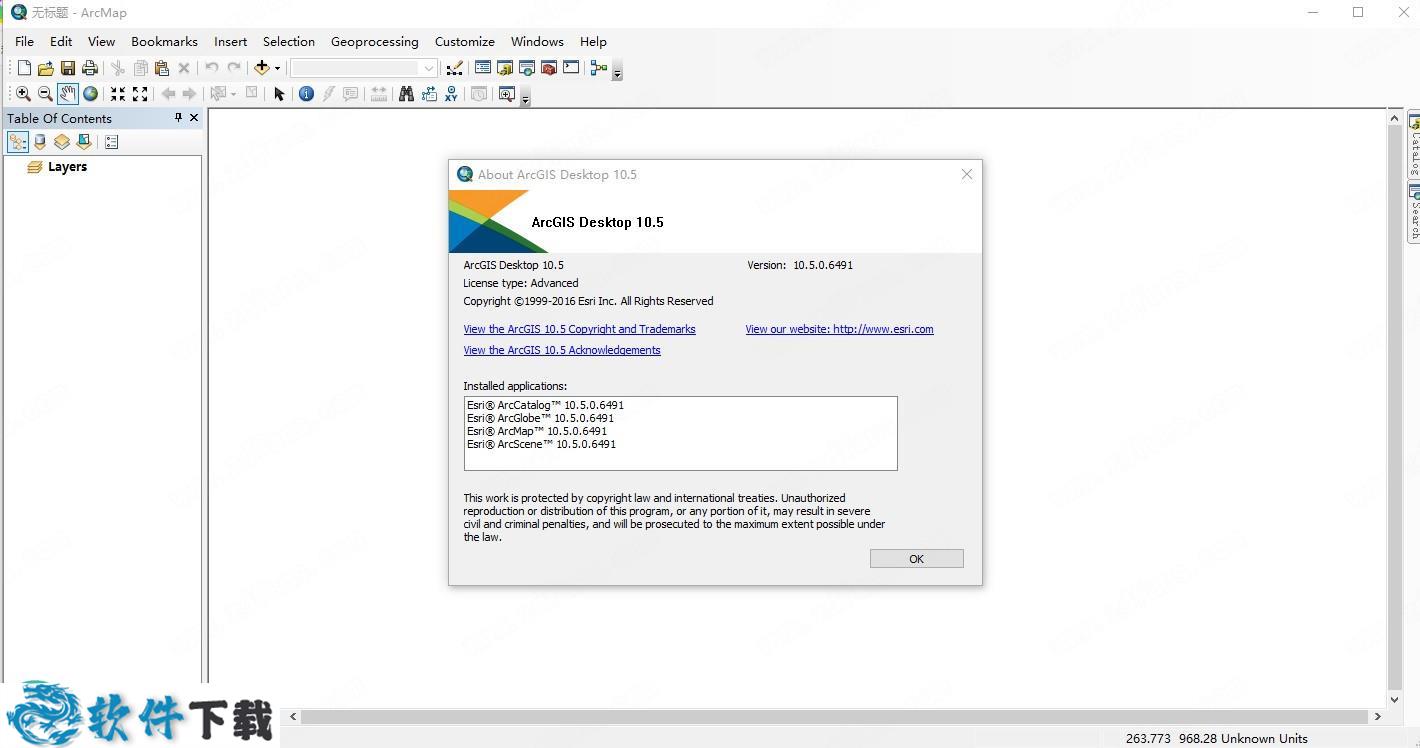Open the Add Data dropdown arrow
This screenshot has width=1420, height=748.
point(277,68)
